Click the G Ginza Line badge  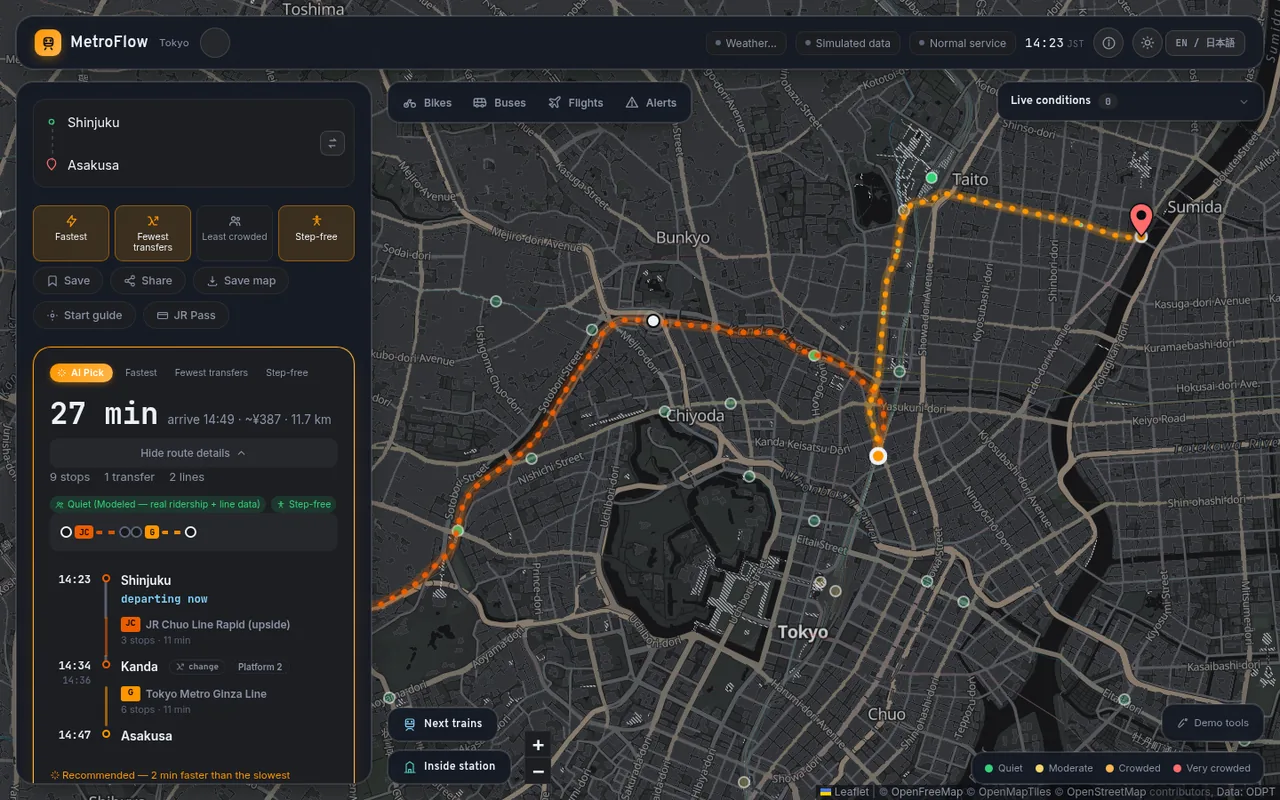pyautogui.click(x=130, y=693)
